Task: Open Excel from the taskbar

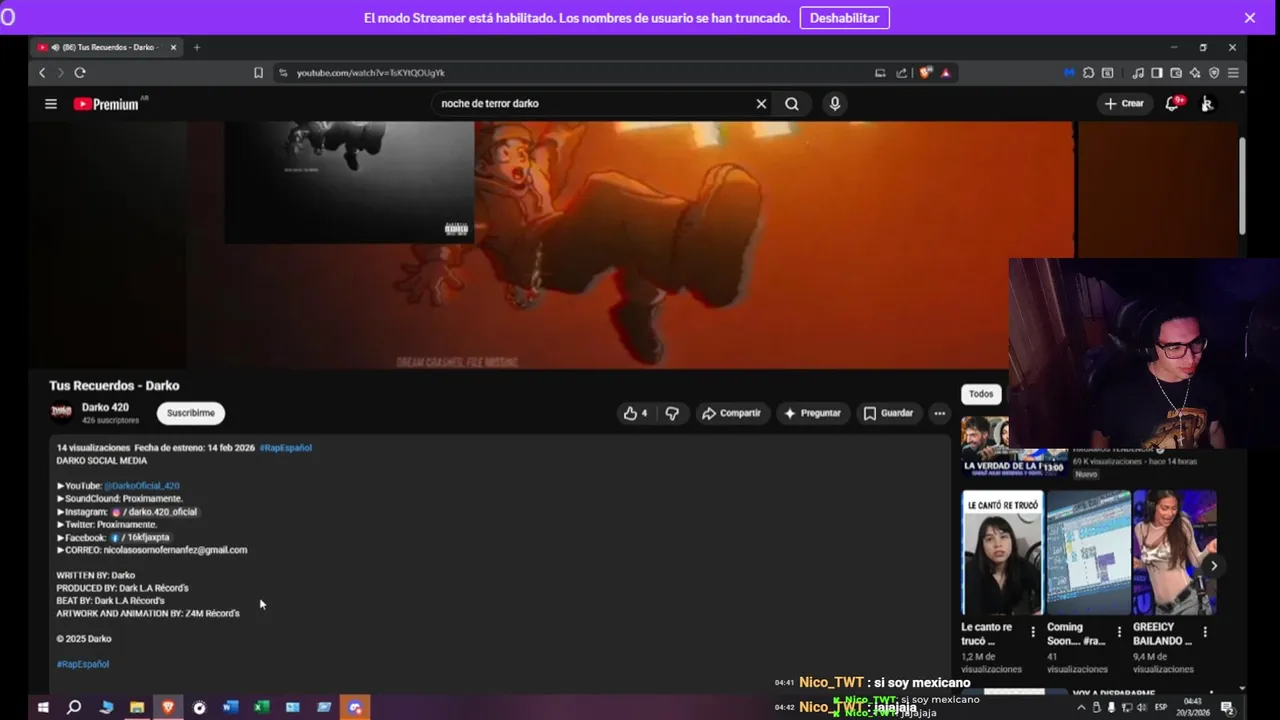Action: [262, 707]
